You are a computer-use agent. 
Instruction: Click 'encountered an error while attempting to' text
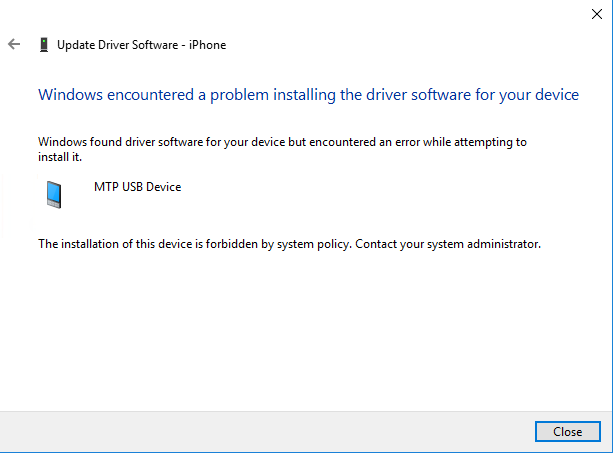tap(418, 142)
